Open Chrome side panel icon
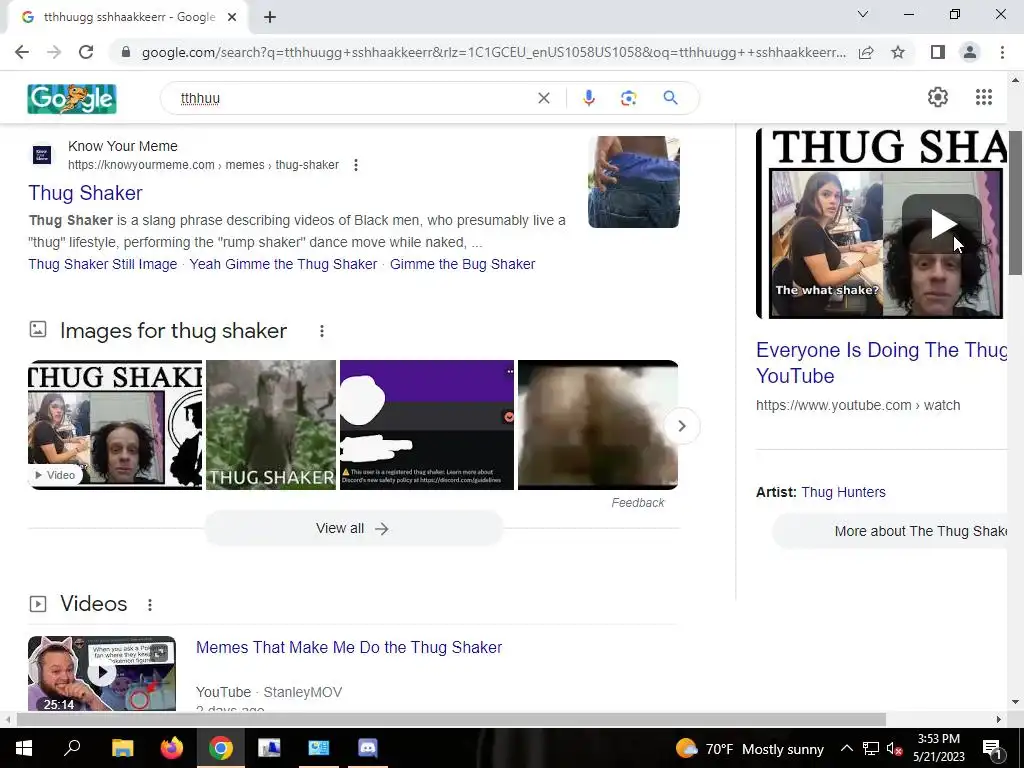 click(938, 52)
